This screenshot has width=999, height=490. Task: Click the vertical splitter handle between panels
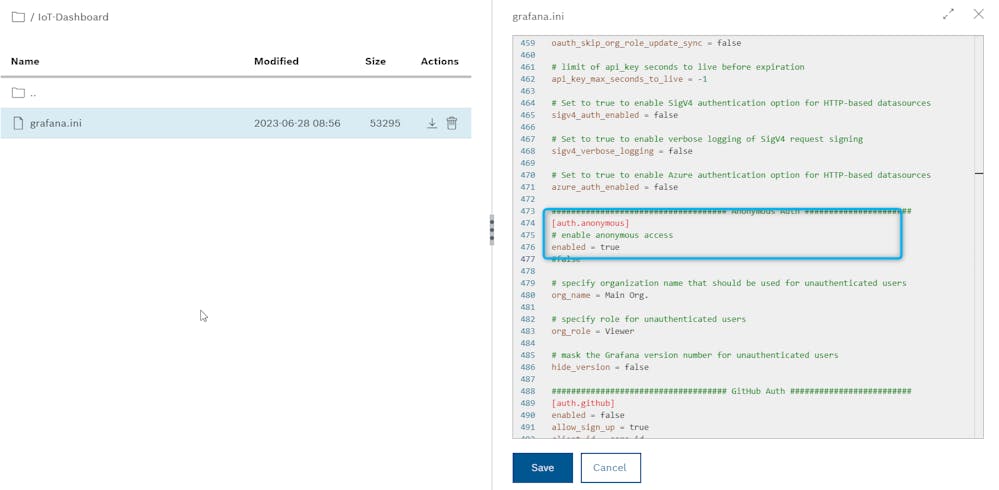point(491,229)
